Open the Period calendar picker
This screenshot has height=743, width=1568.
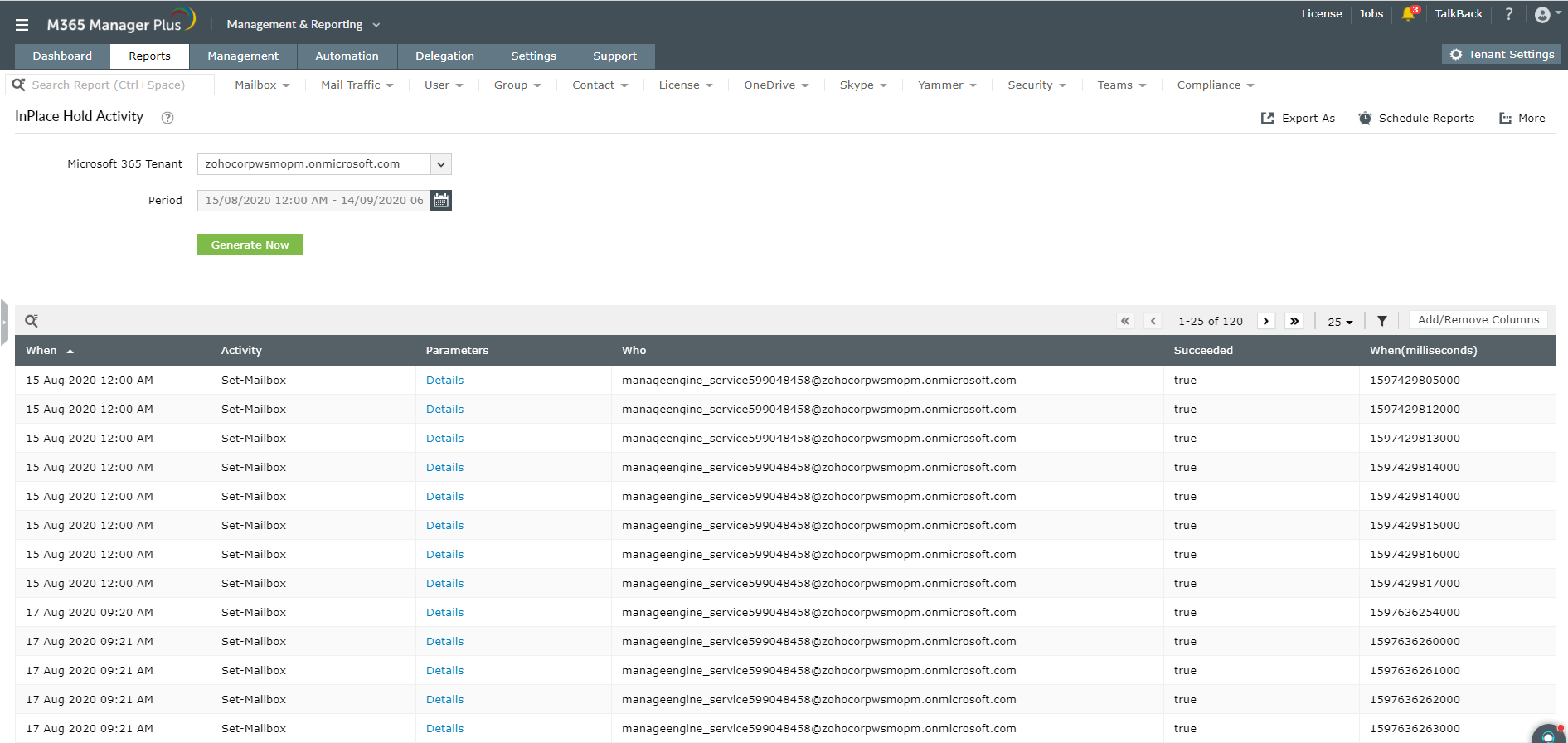[441, 201]
